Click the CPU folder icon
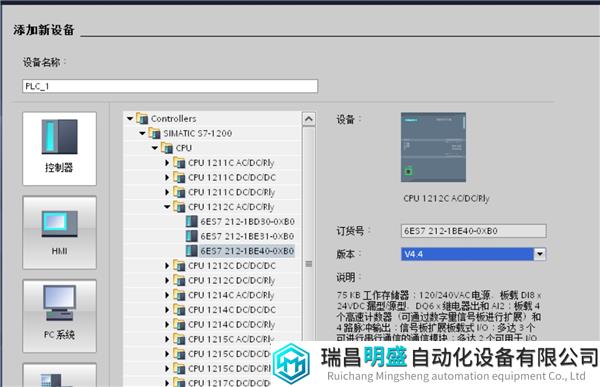Viewport: 600px width, 387px height. tap(167, 147)
